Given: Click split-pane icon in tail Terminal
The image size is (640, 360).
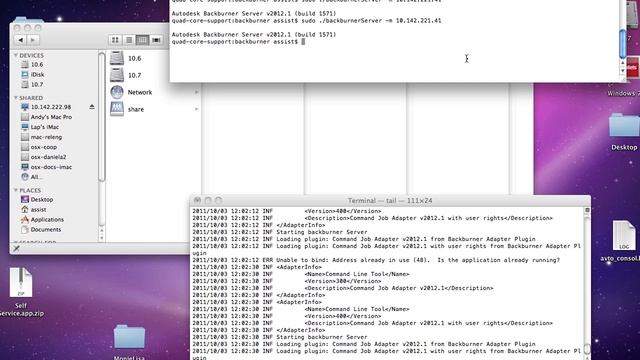Looking at the screenshot, I should (x=587, y=210).
